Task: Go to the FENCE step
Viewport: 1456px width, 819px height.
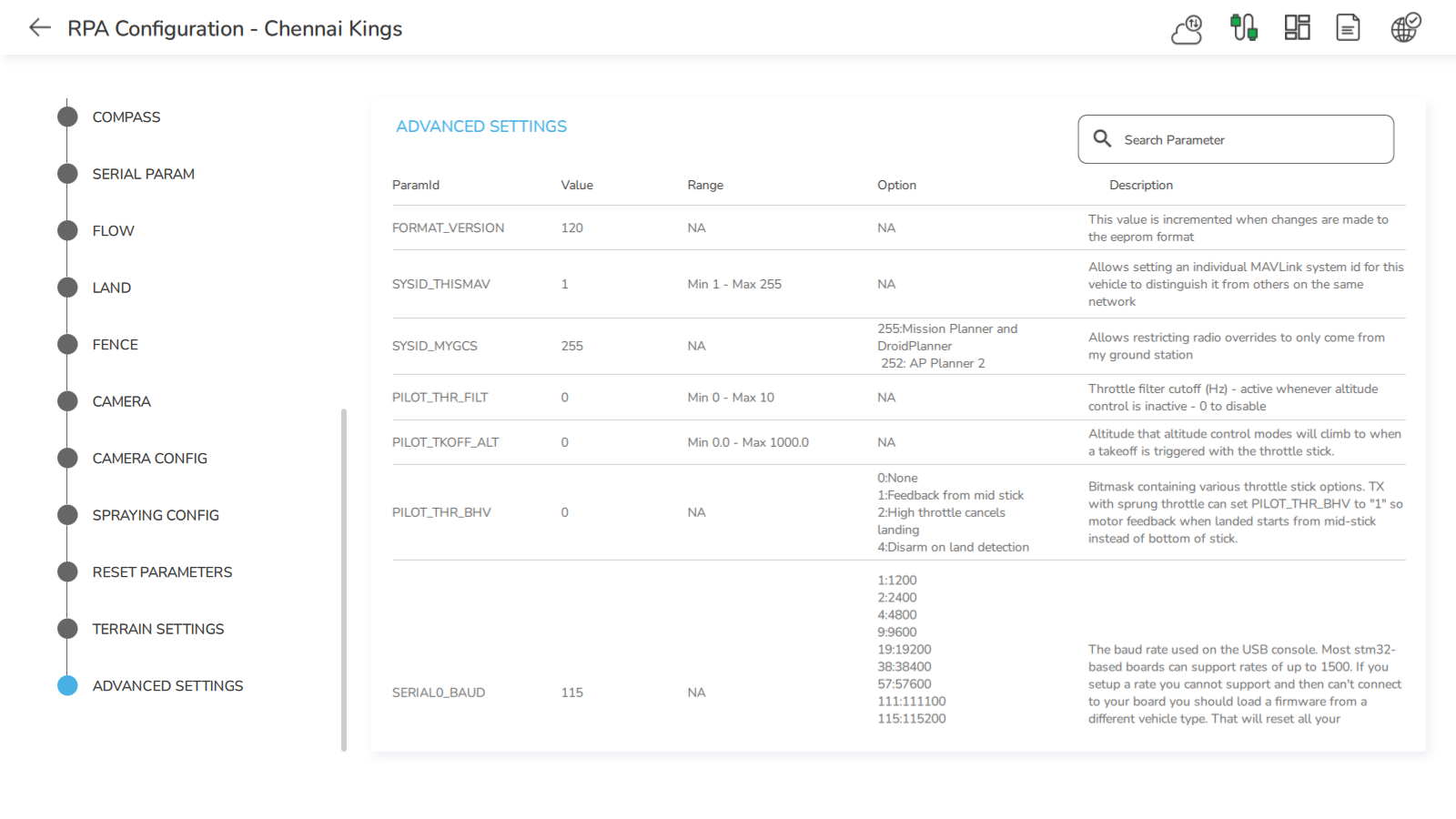Action: point(115,345)
